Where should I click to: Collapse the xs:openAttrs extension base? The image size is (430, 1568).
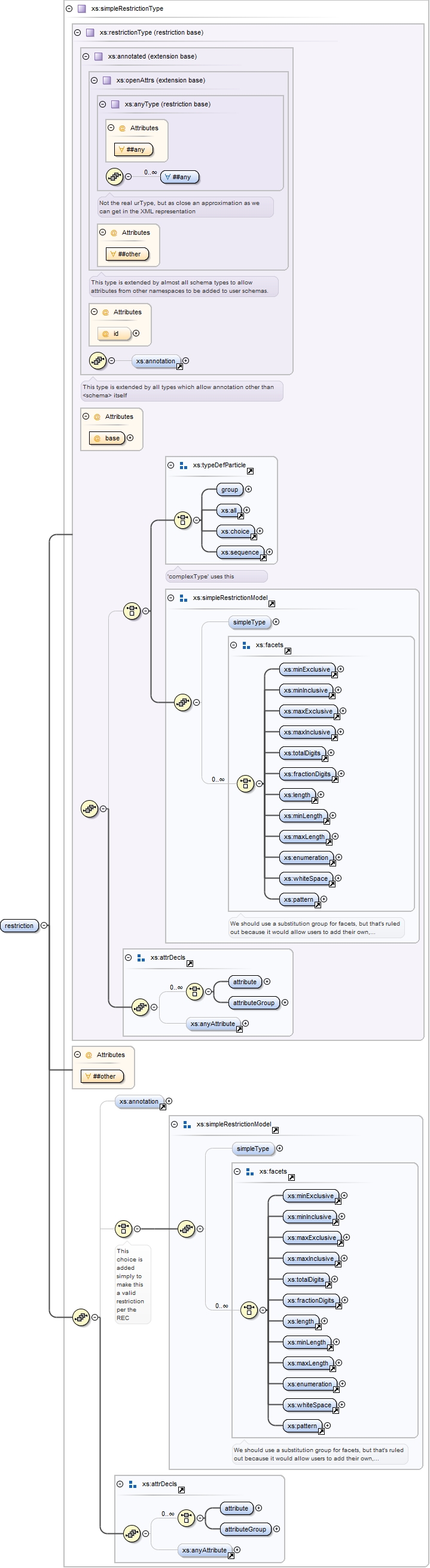pos(94,79)
